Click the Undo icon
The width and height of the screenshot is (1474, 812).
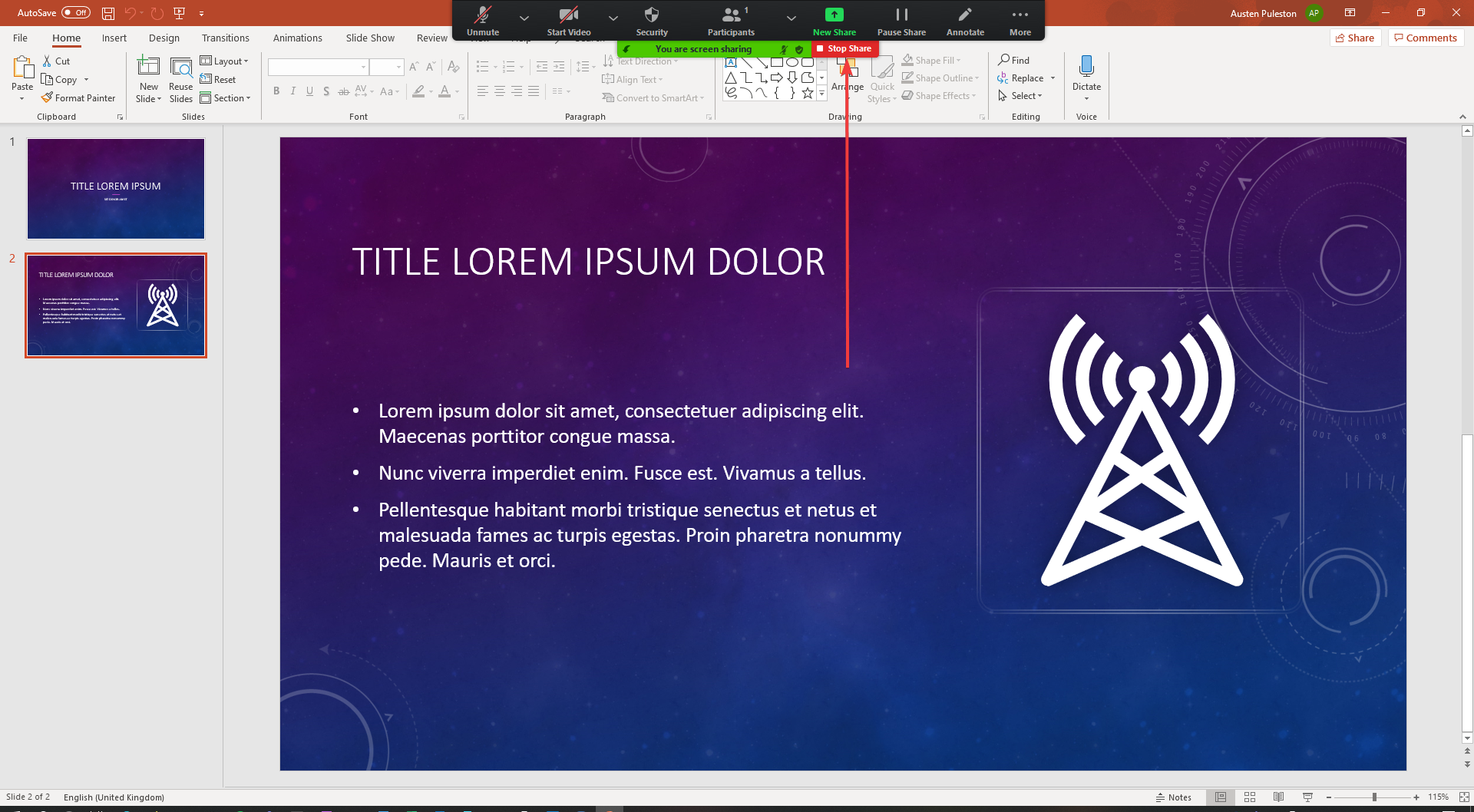[x=131, y=13]
